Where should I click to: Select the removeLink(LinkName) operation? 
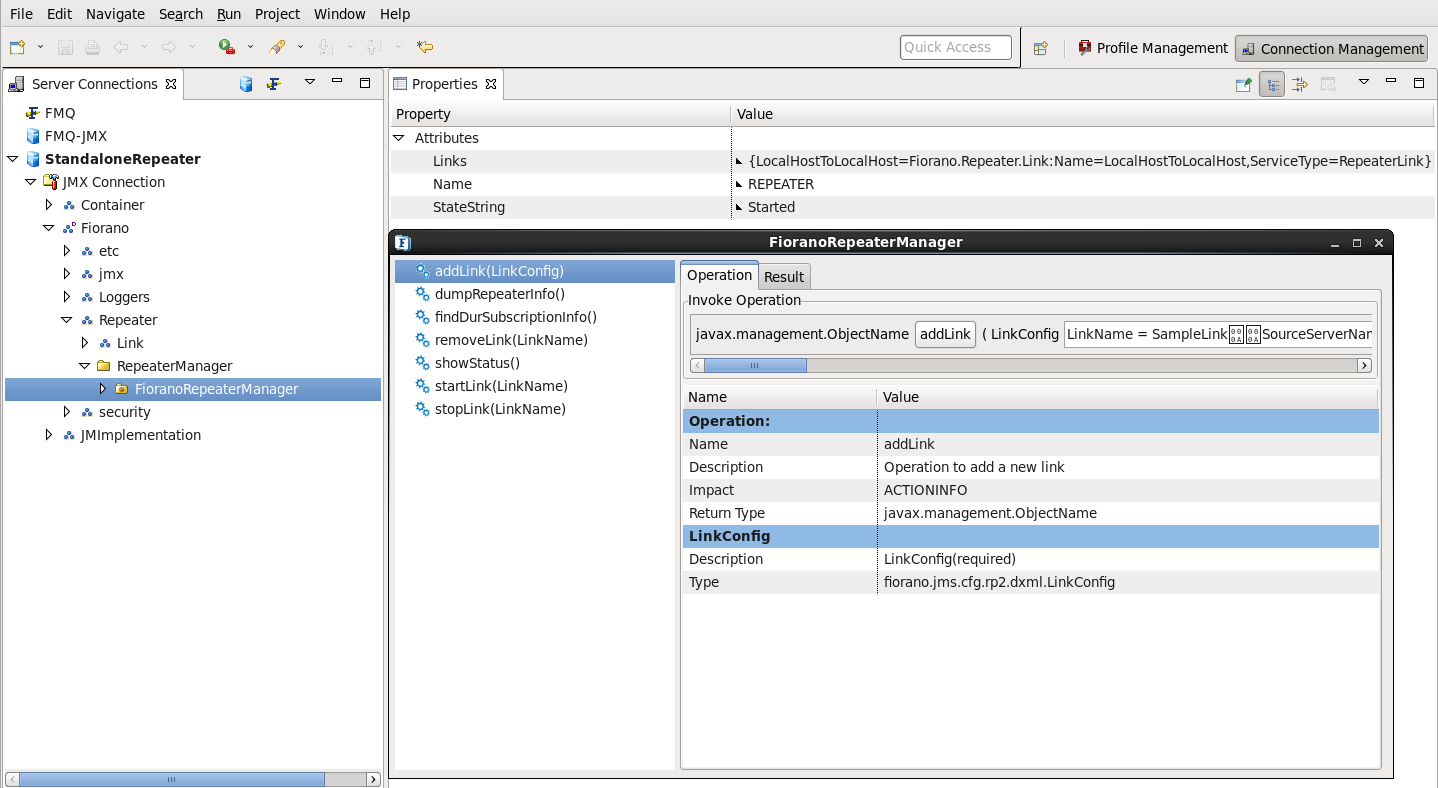coord(511,340)
